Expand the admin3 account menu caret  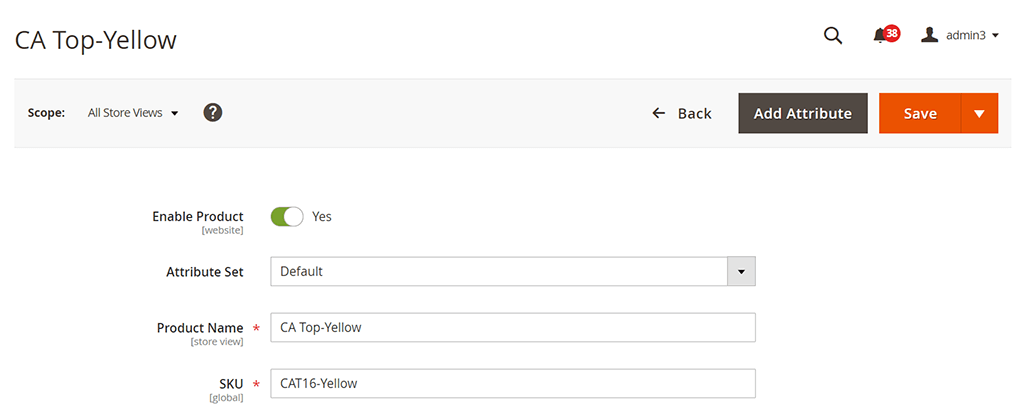(995, 36)
